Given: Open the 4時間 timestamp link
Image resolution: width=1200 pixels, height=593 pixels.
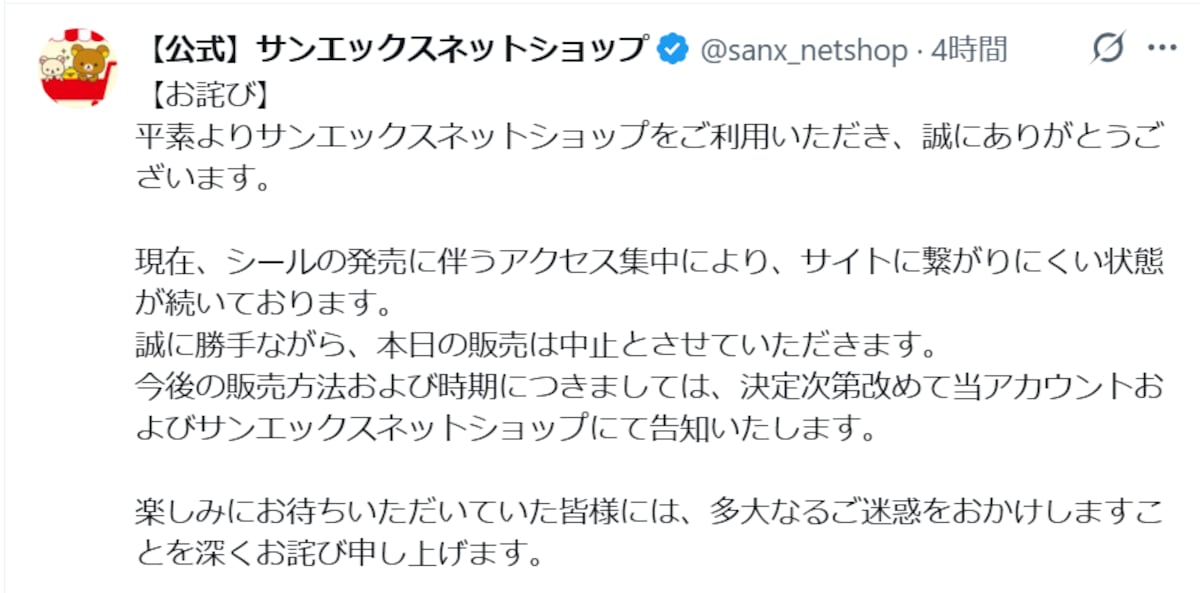Looking at the screenshot, I should (x=968, y=46).
